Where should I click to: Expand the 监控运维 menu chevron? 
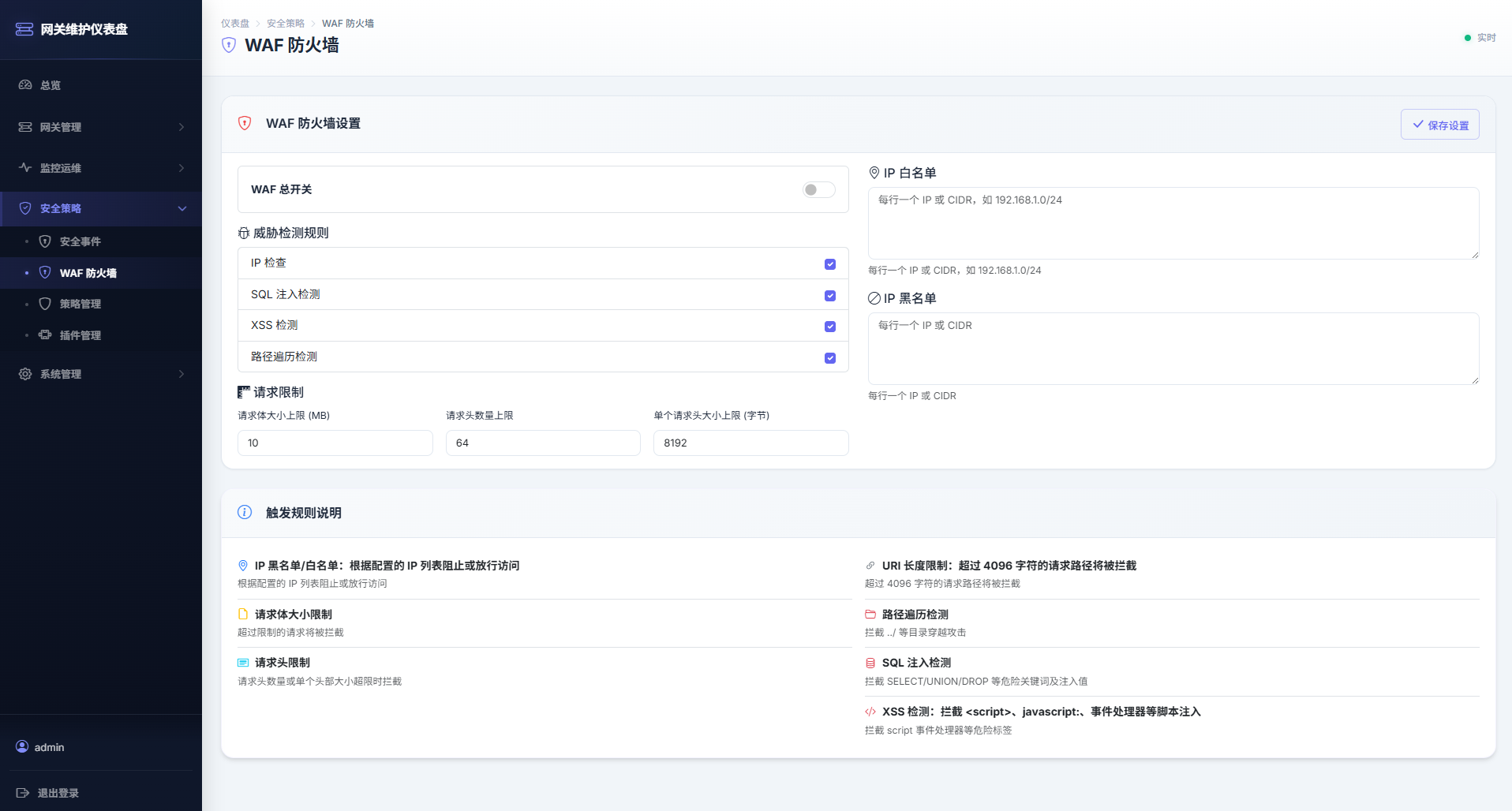[x=182, y=168]
